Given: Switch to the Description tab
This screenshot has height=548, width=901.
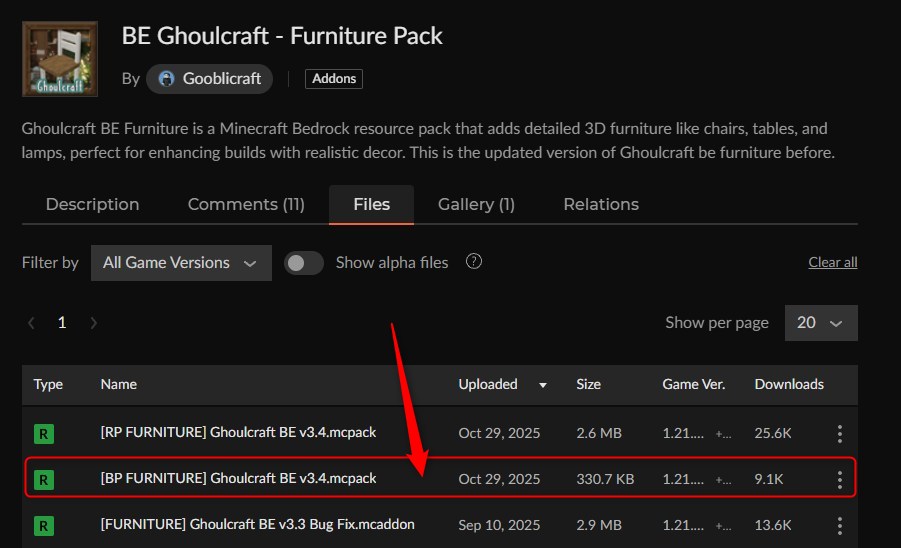Looking at the screenshot, I should click(x=93, y=204).
